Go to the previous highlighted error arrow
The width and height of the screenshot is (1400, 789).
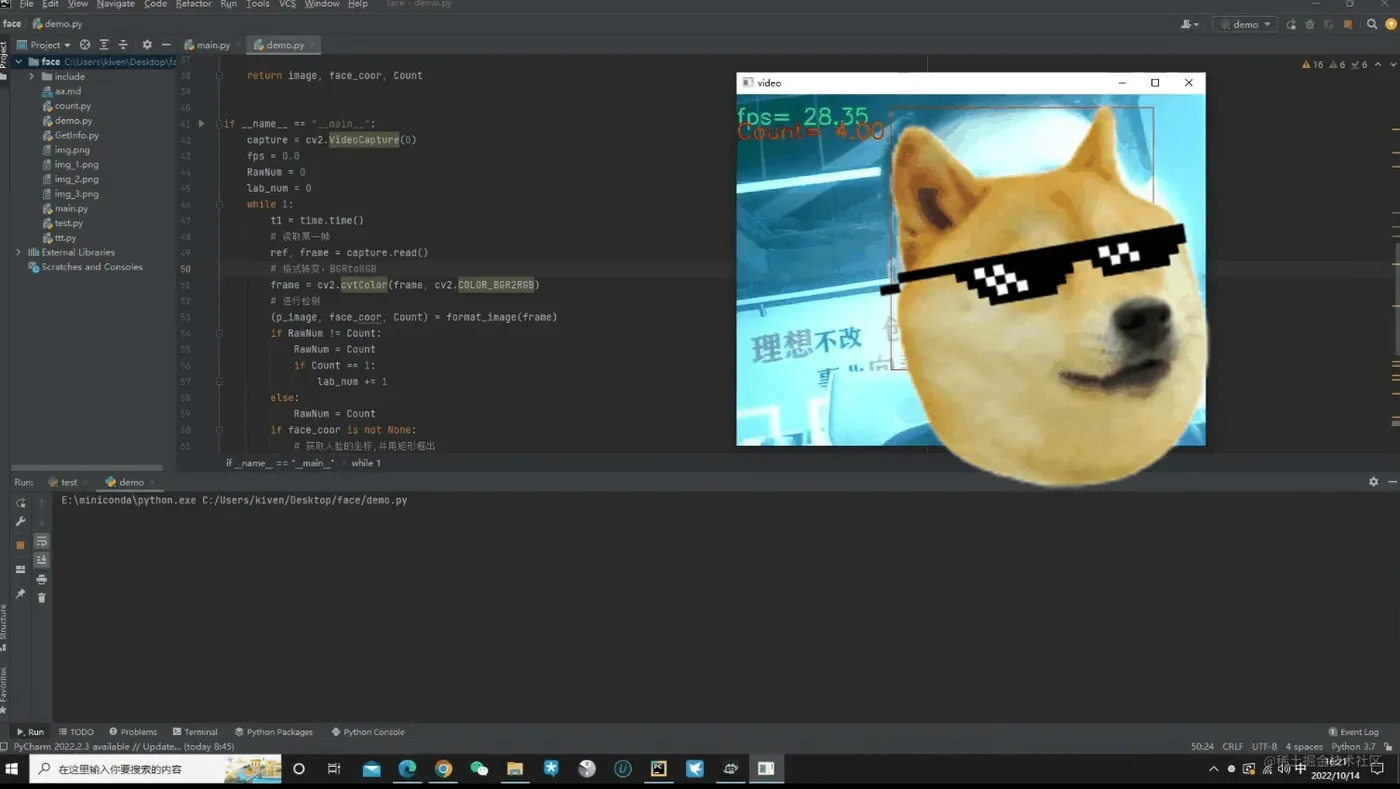(x=1379, y=64)
